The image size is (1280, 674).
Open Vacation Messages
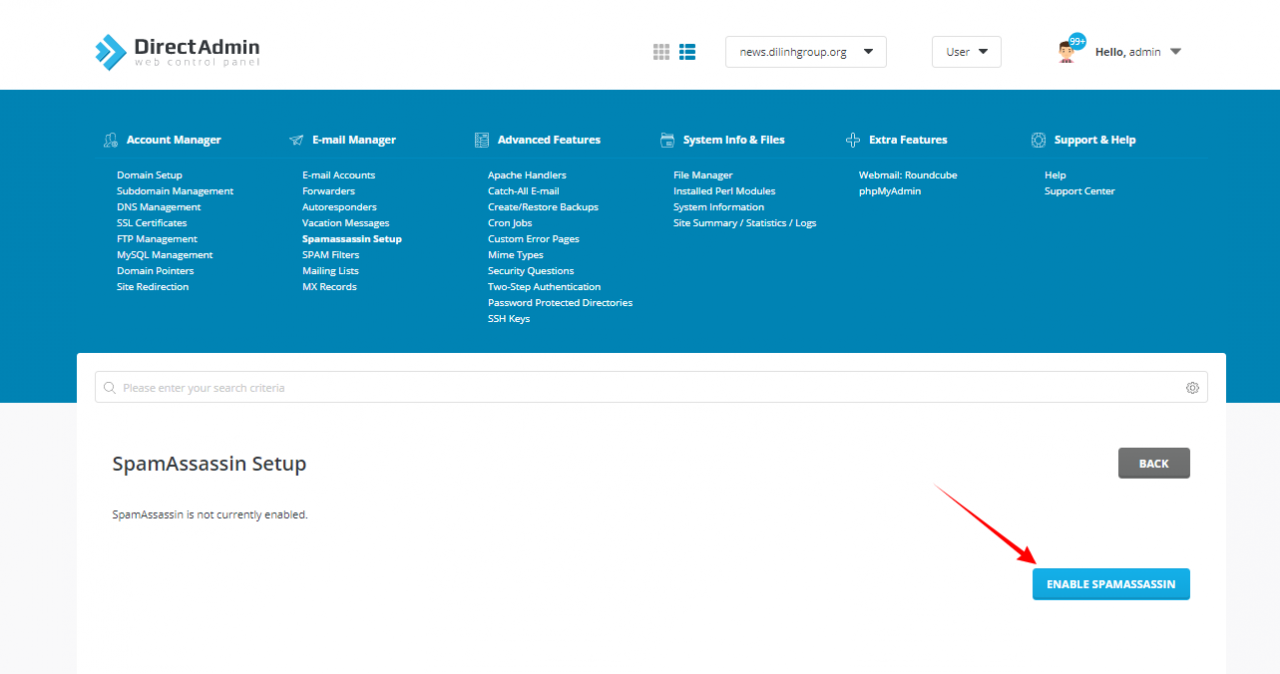[346, 223]
